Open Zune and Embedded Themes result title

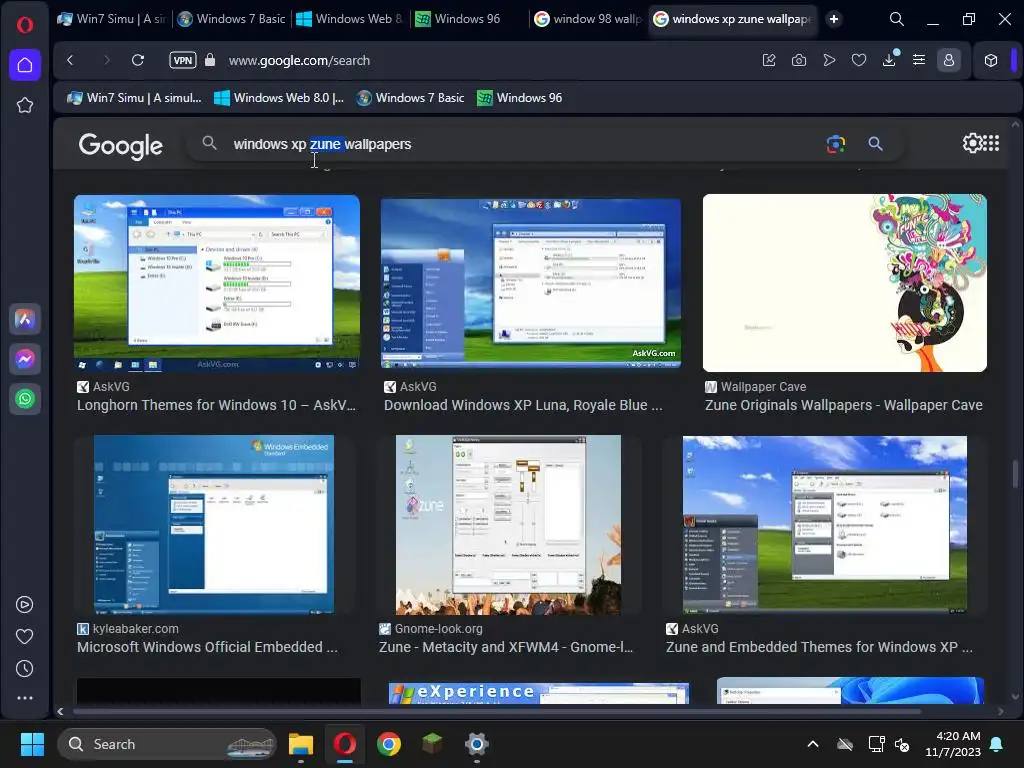click(819, 647)
